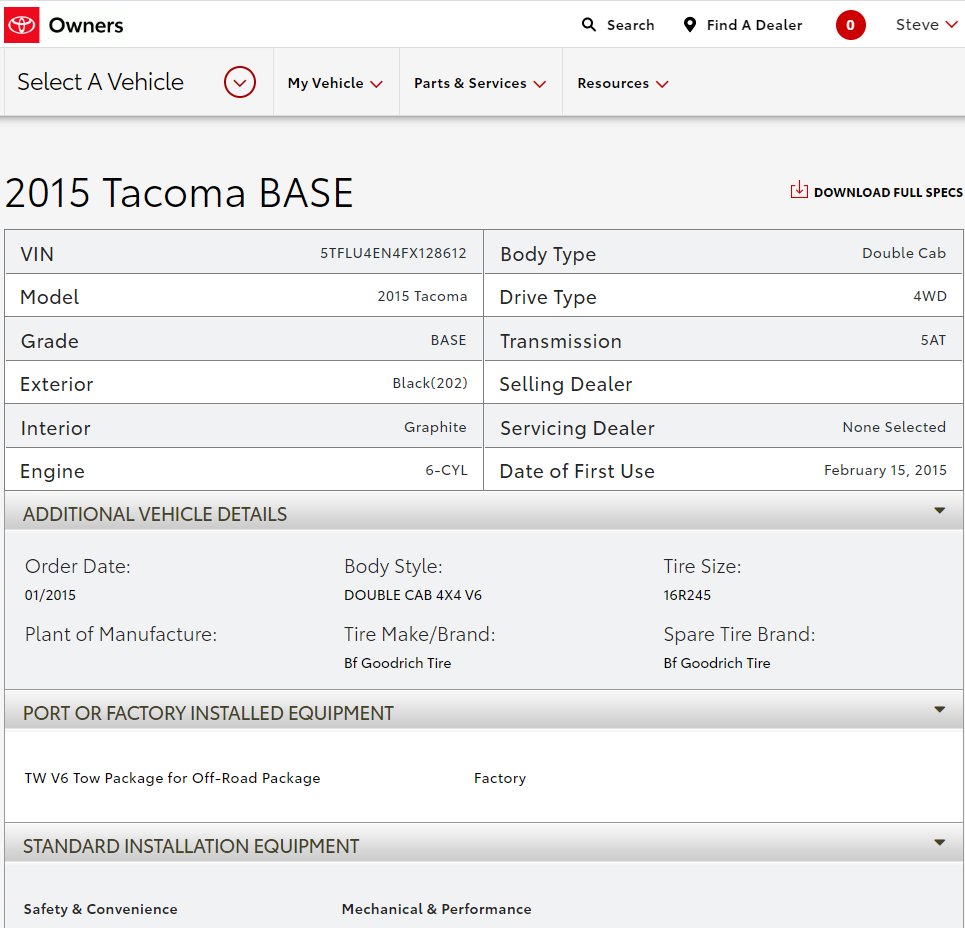Open the Steve account dropdown

tap(926, 25)
